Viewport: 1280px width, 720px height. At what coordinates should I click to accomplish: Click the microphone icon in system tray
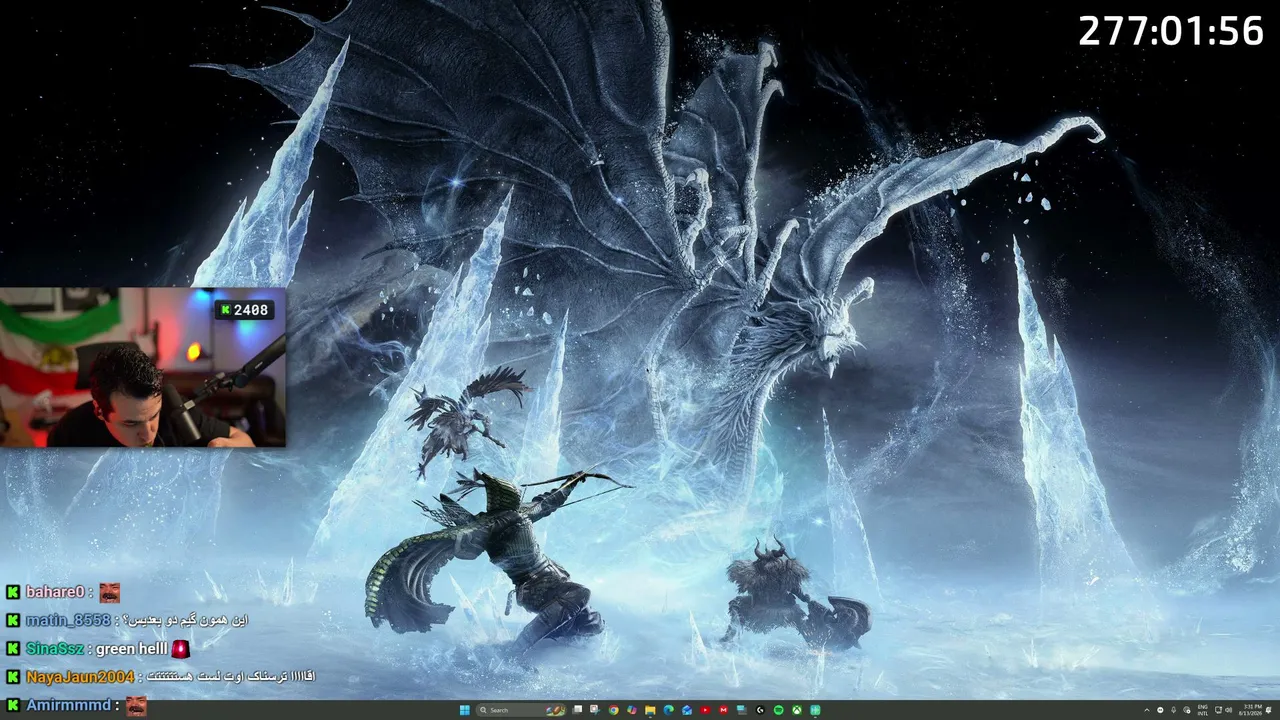pos(1173,710)
